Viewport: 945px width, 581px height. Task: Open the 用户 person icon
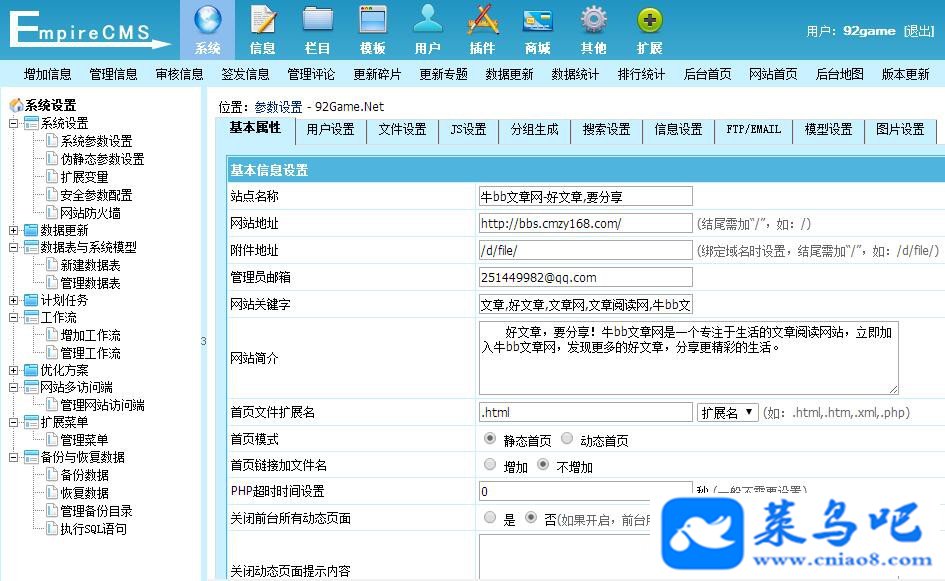pyautogui.click(x=427, y=19)
